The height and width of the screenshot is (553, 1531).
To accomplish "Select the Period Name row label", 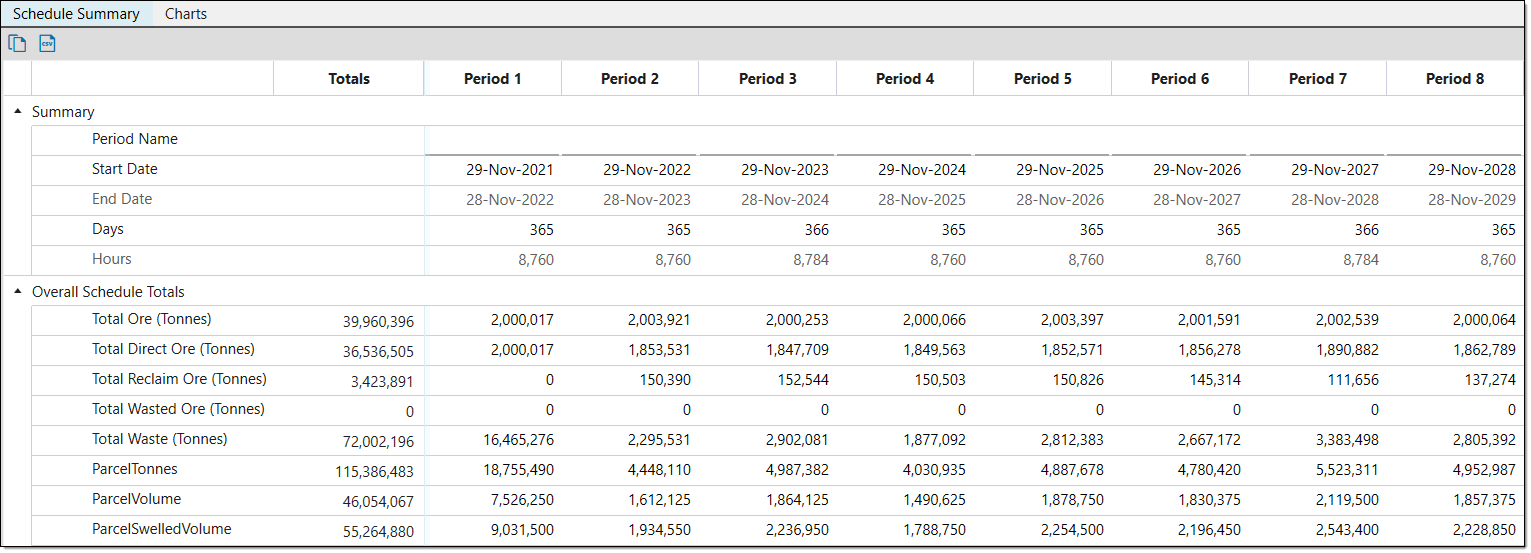I will coord(135,139).
